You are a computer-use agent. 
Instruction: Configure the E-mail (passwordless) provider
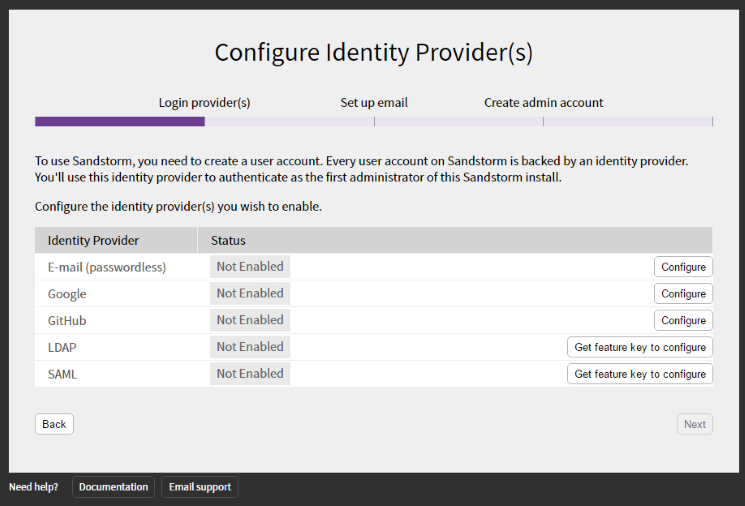(x=683, y=267)
